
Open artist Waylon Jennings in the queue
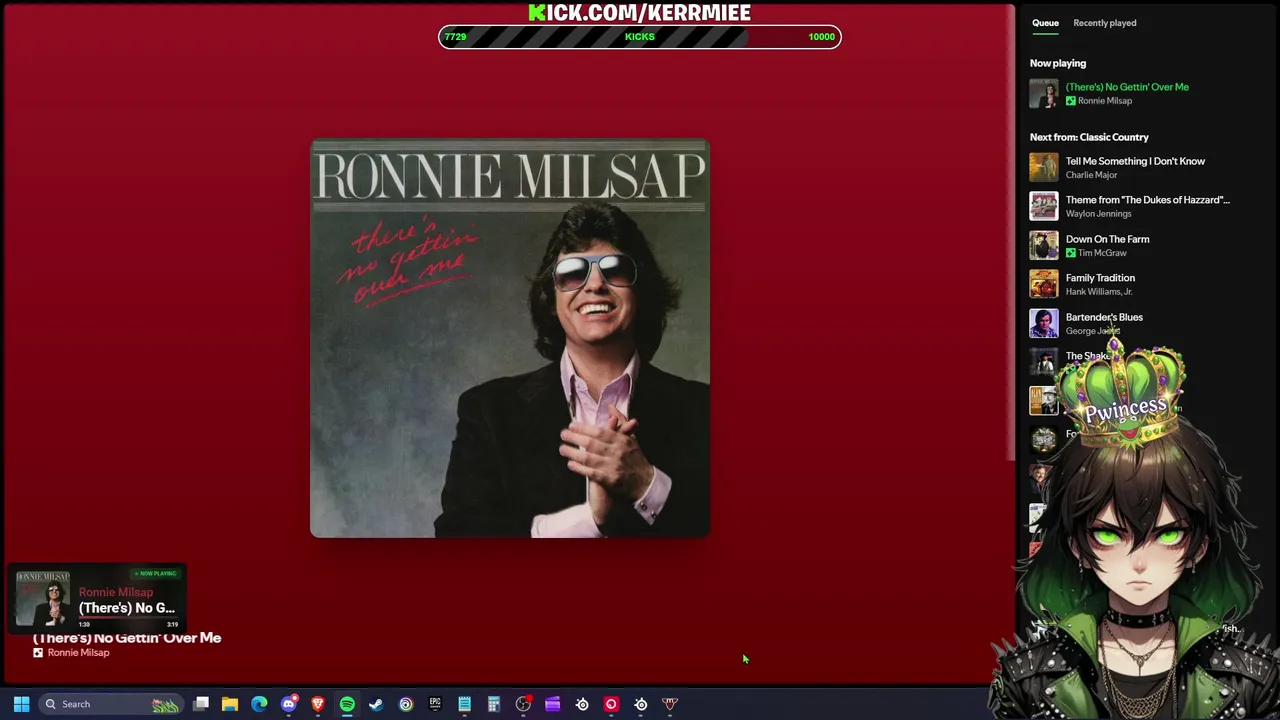[1098, 214]
